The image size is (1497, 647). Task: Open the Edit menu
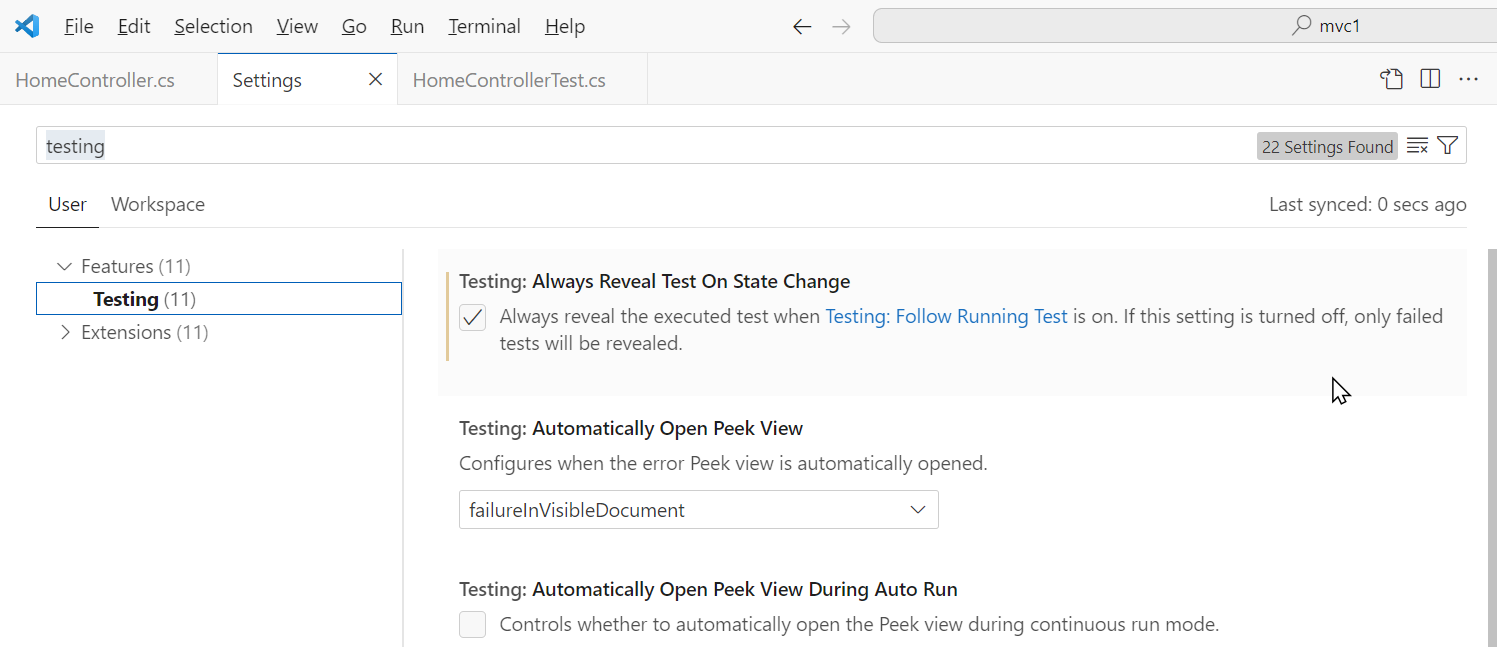[134, 27]
